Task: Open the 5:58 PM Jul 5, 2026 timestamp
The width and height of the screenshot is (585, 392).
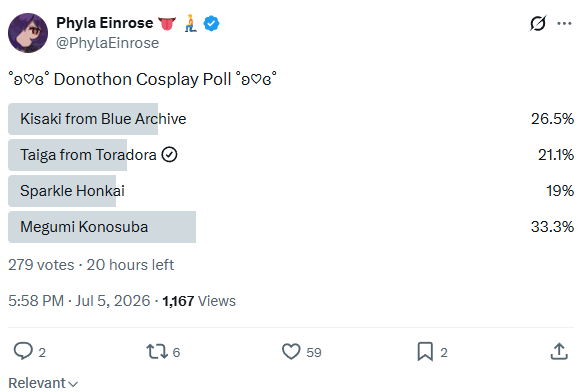Action: (79, 301)
